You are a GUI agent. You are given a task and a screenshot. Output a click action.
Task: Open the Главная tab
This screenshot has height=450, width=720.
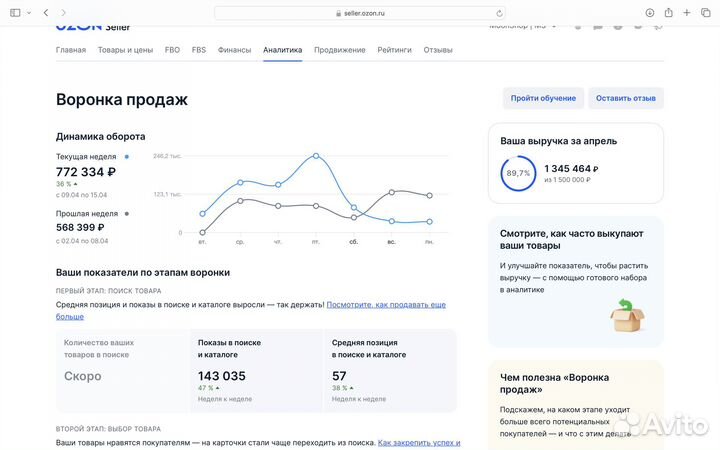click(71, 50)
